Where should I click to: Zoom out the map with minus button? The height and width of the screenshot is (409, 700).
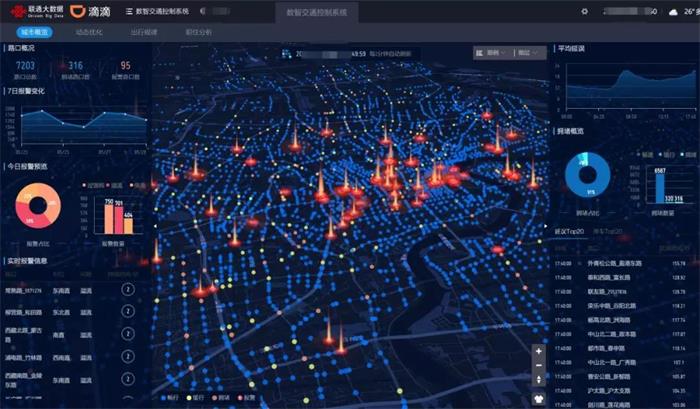[x=539, y=366]
